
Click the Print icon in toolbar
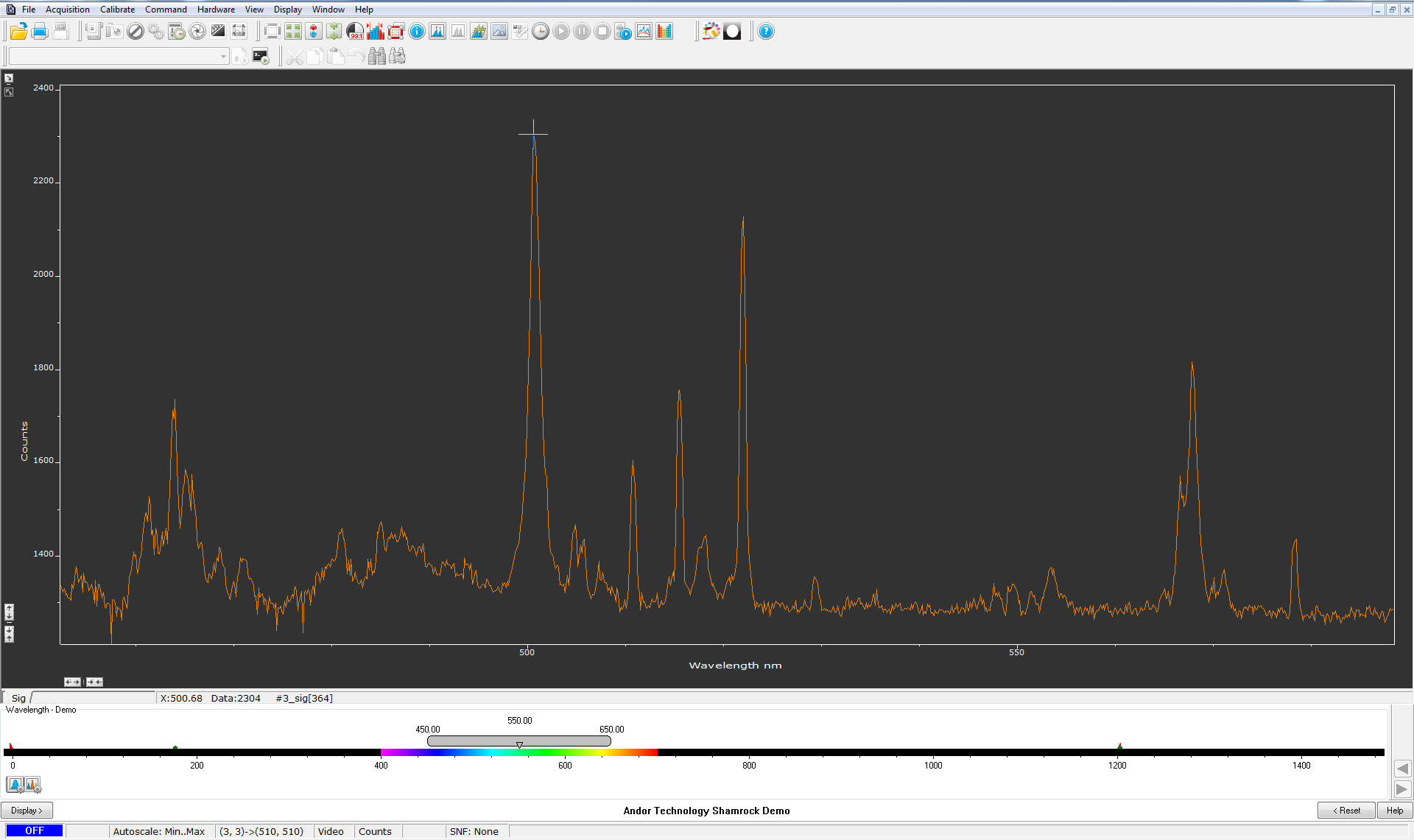pos(40,32)
